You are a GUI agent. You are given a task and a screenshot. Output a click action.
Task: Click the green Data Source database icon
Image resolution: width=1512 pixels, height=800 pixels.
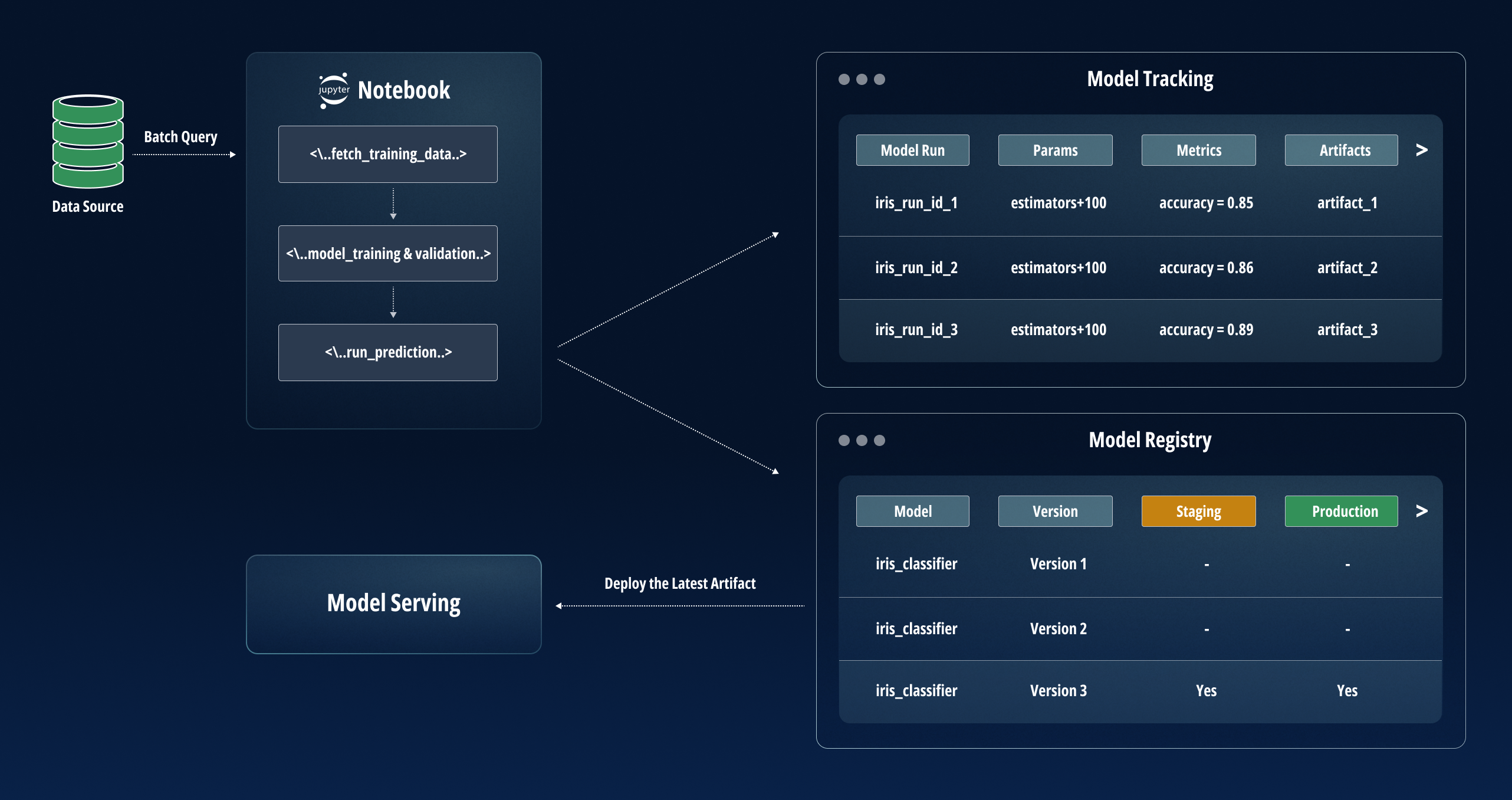(88, 142)
